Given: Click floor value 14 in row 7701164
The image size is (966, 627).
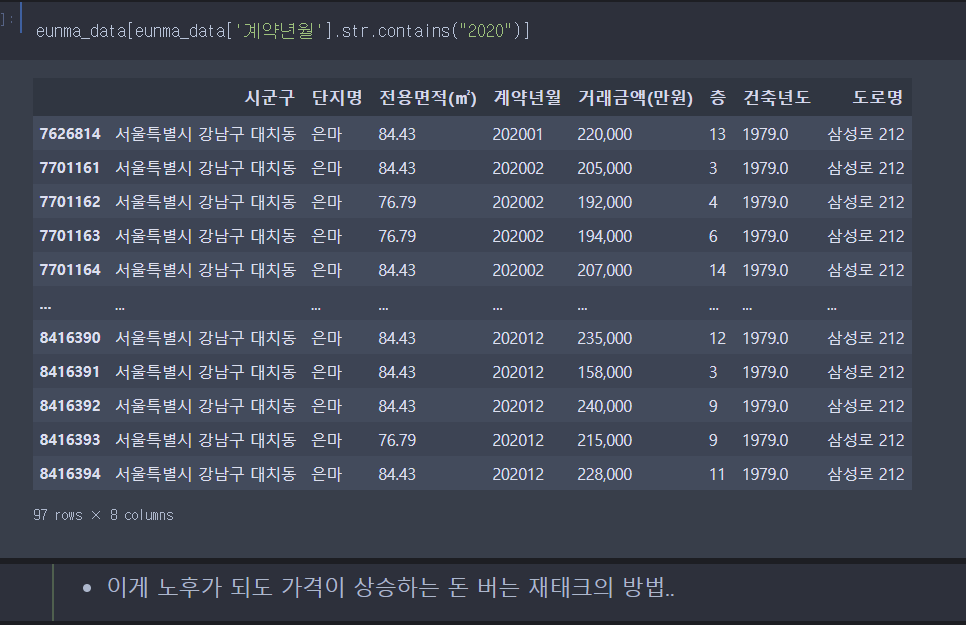Looking at the screenshot, I should point(717,270).
